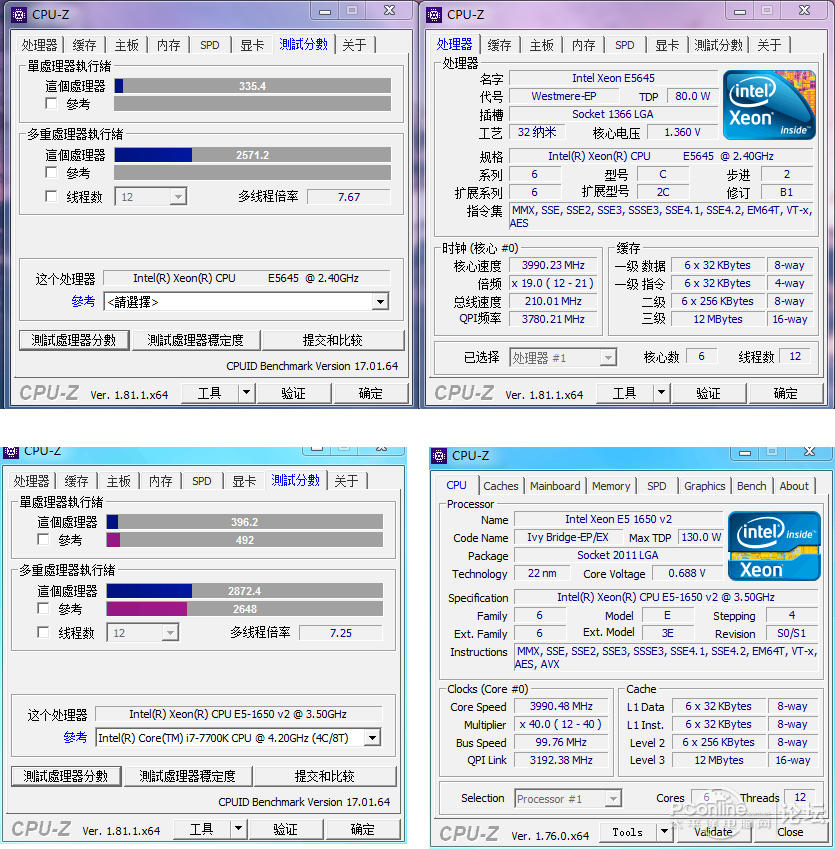The height and width of the screenshot is (849, 835).
Task: Click the Core Speed value 3990.48 MHz
Action: point(561,706)
